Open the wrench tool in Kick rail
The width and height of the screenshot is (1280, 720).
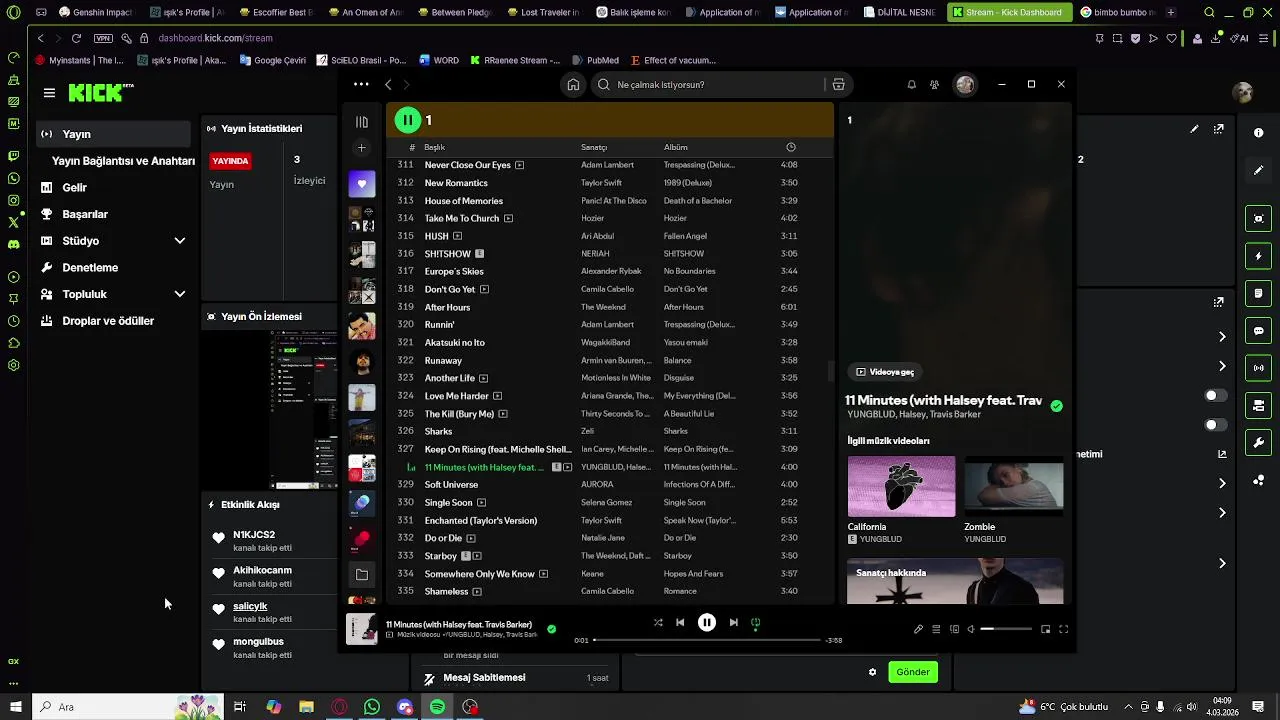click(1258, 443)
